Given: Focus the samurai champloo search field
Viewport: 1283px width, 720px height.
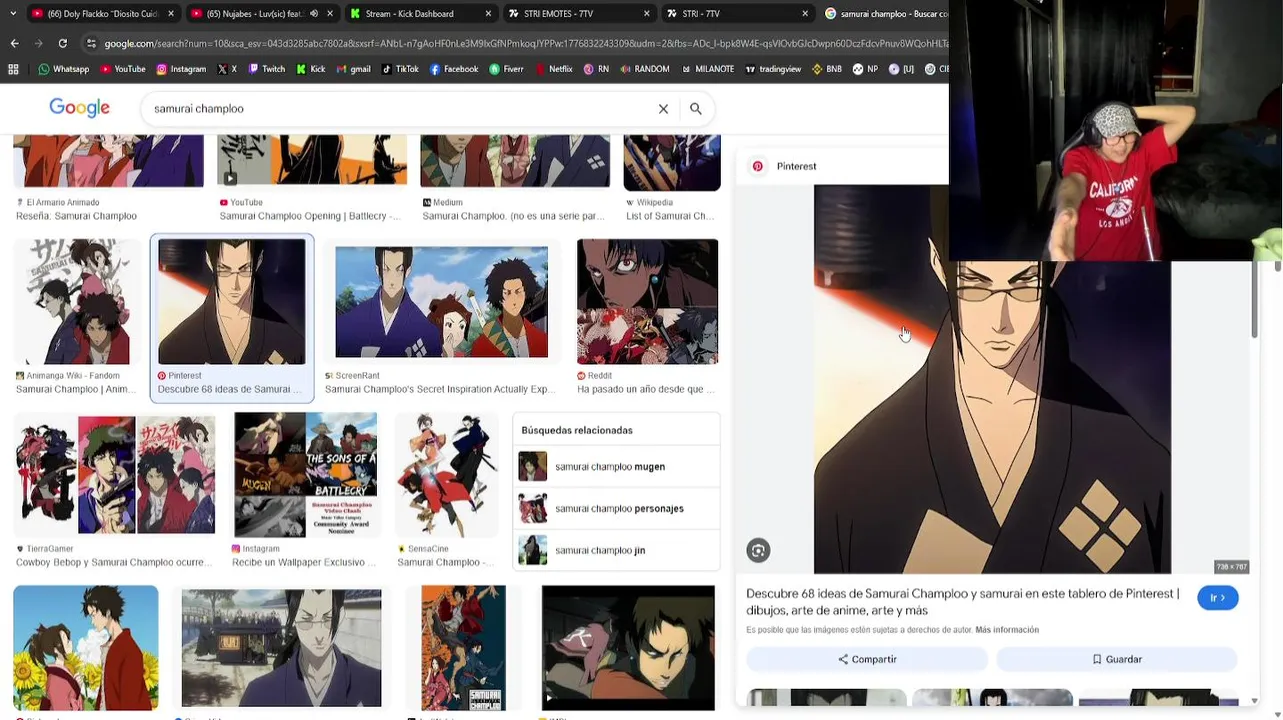Looking at the screenshot, I should (400, 109).
